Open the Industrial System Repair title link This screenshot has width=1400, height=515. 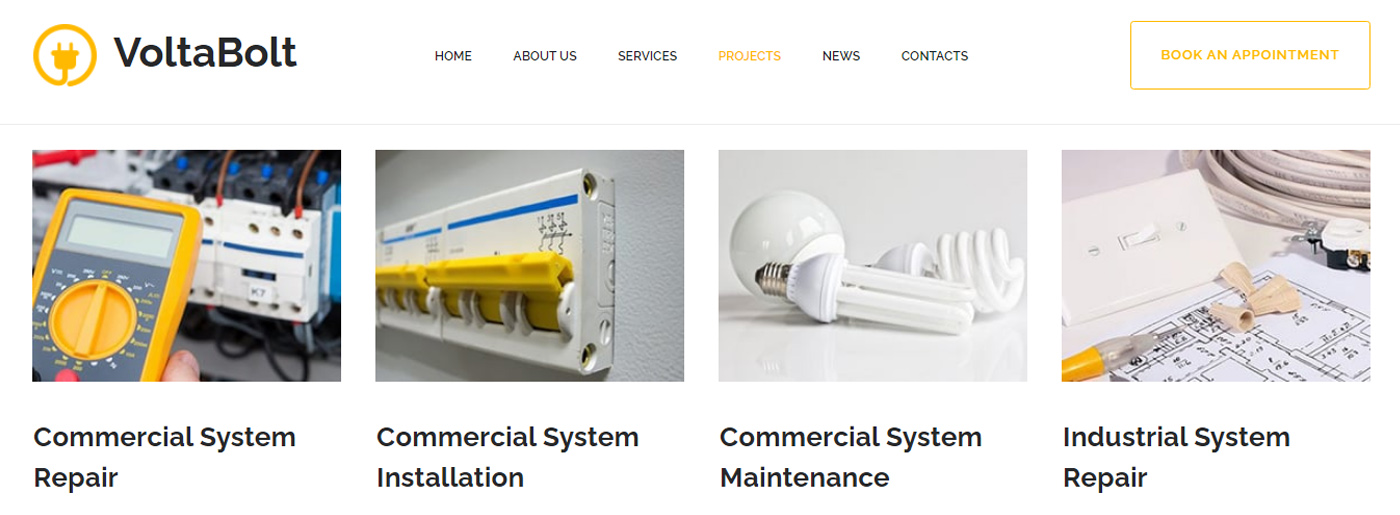coord(1177,457)
